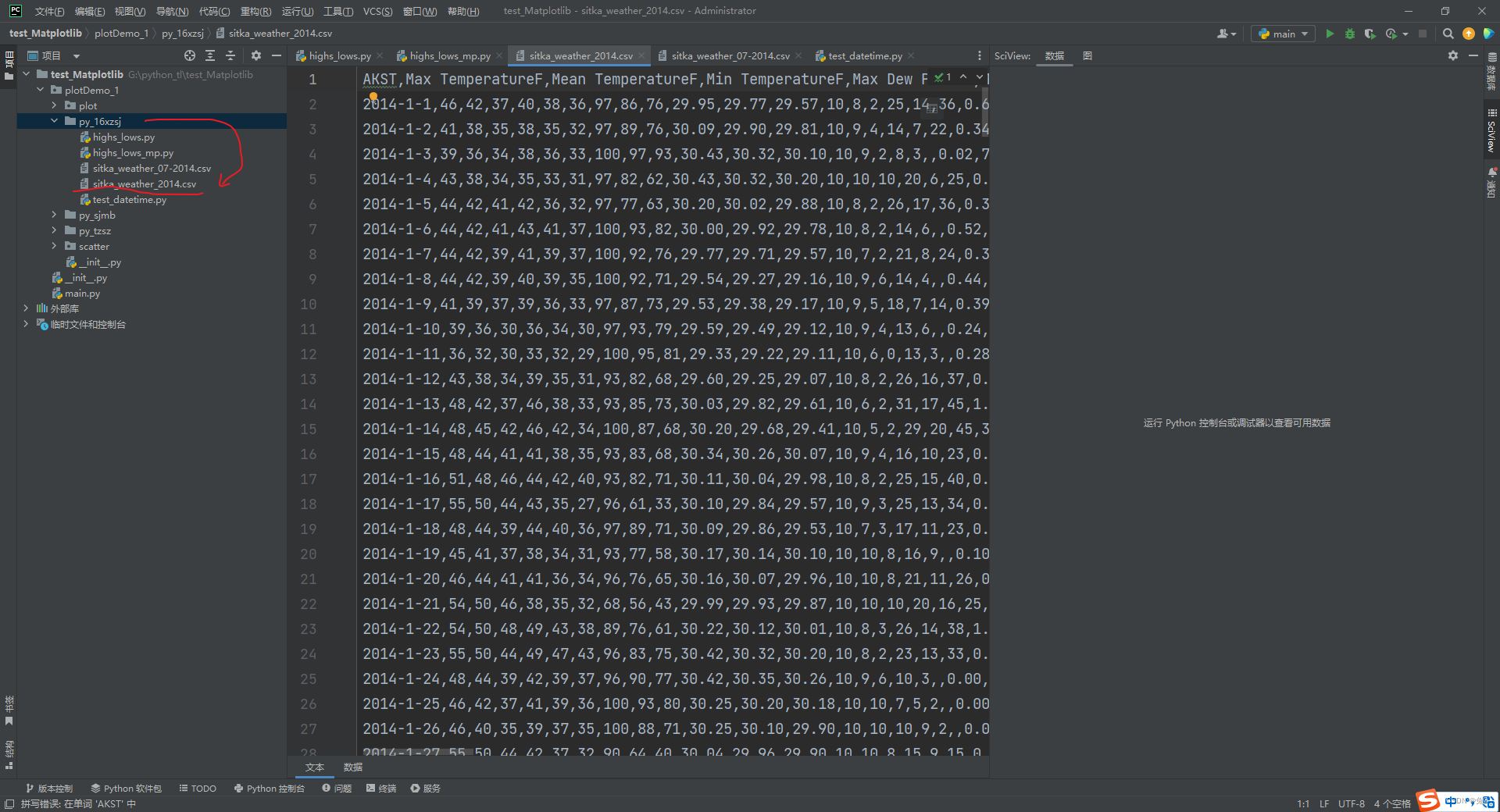
Task: Open the main run configuration dropdown
Action: pos(1283,34)
